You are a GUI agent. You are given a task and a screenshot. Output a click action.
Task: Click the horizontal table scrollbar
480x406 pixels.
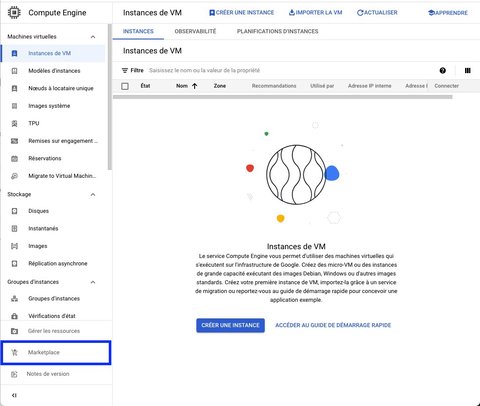283,97
